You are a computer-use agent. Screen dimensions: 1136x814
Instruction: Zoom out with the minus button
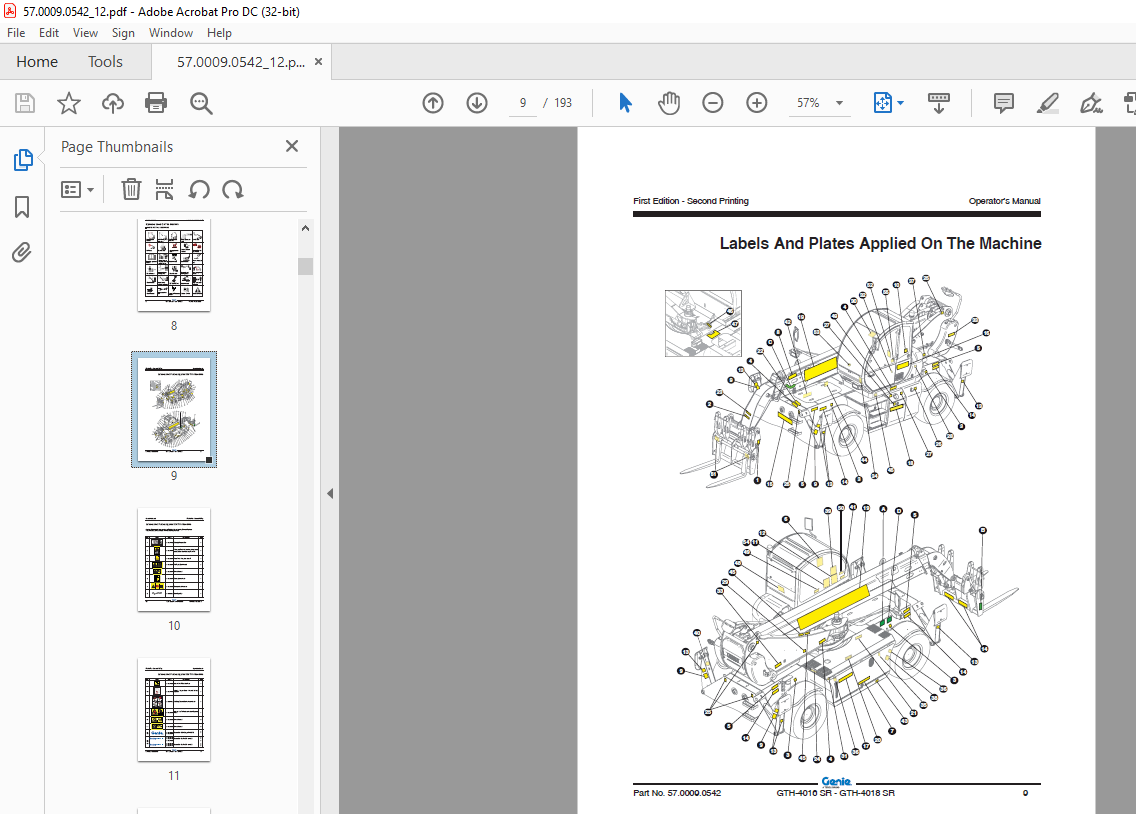(x=713, y=103)
